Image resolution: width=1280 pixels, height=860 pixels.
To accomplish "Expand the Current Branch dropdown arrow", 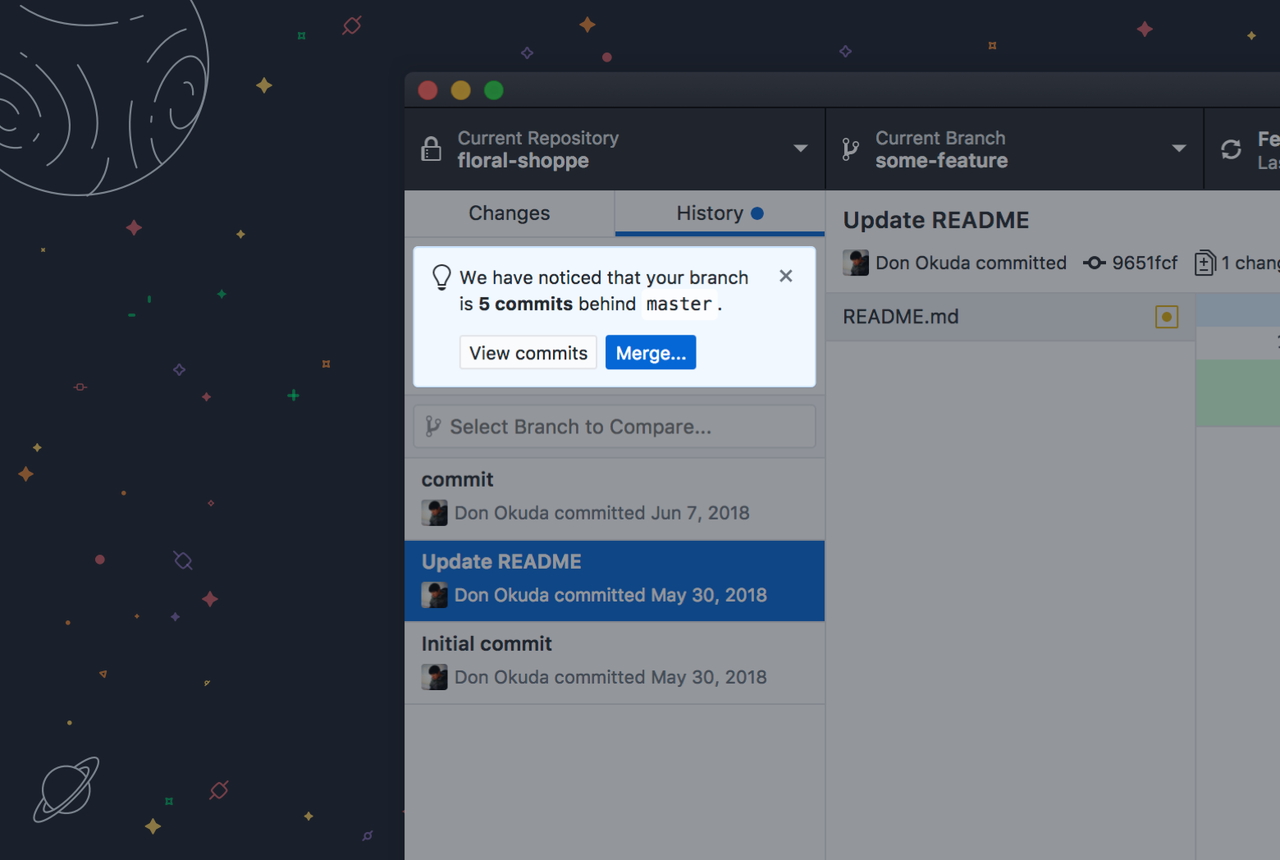I will pos(1179,149).
